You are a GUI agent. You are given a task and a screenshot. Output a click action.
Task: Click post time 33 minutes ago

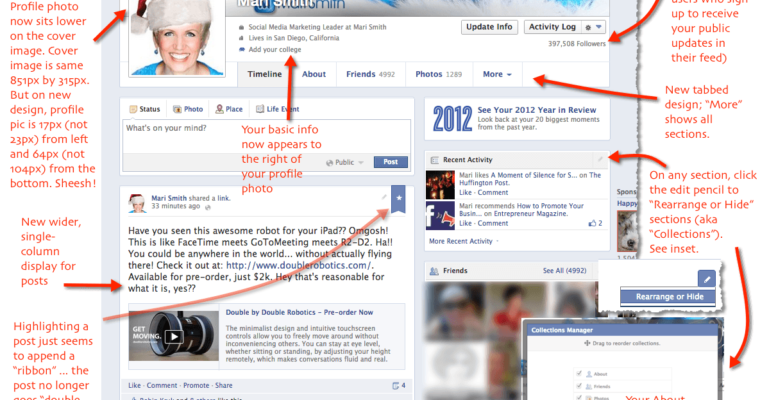coord(175,206)
